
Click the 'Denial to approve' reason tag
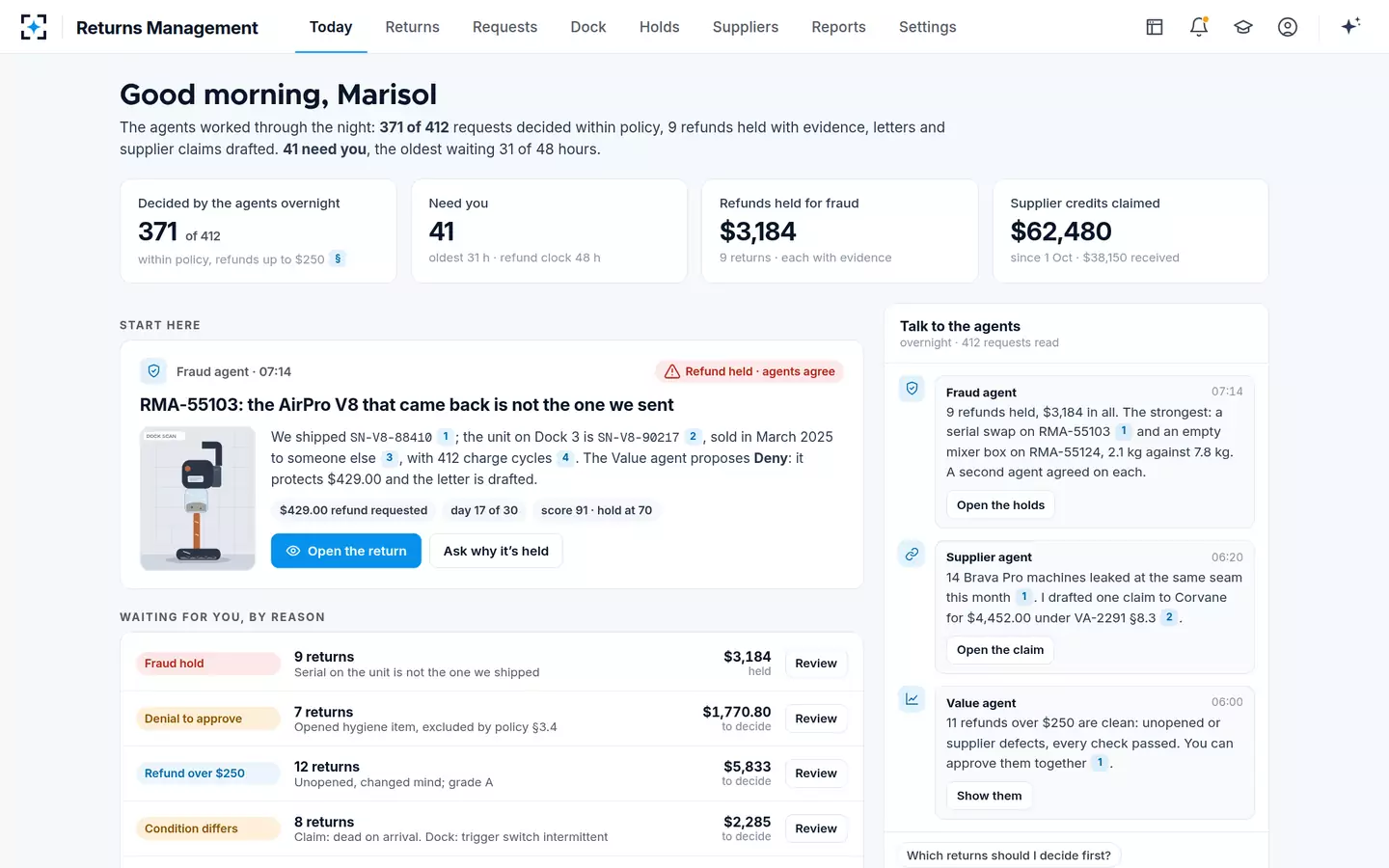click(208, 719)
